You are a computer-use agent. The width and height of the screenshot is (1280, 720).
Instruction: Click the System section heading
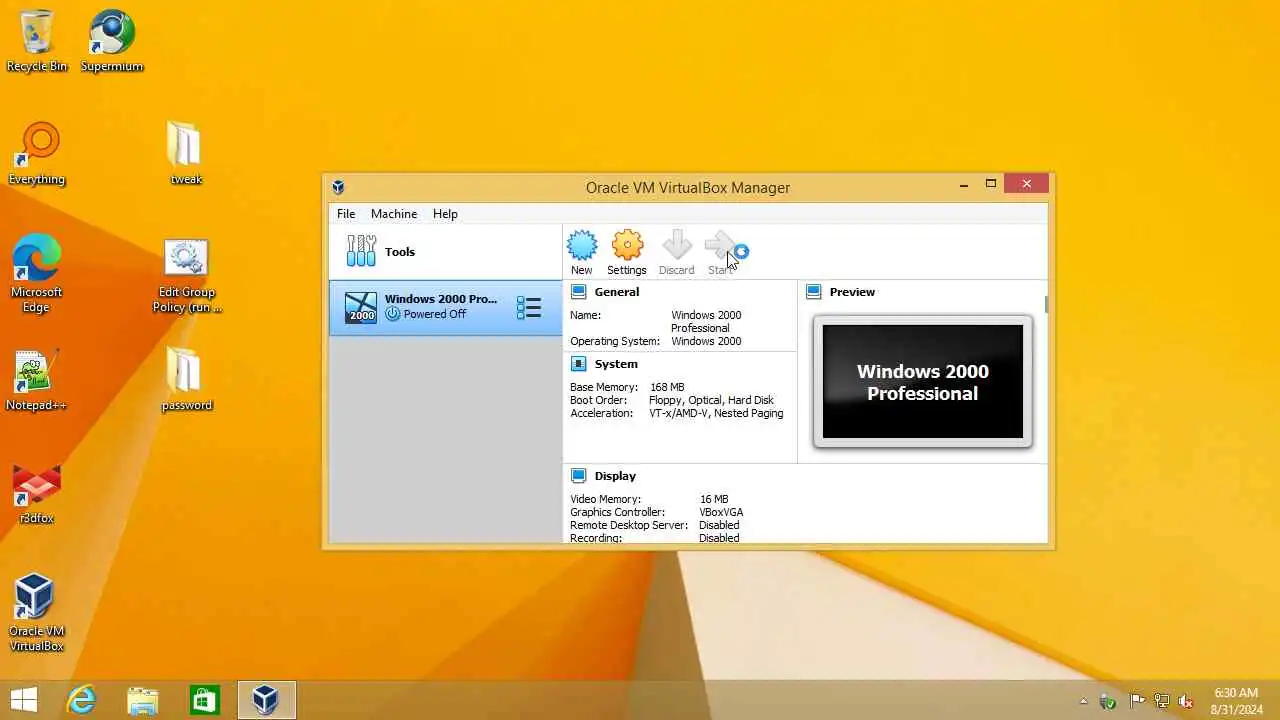pos(616,364)
